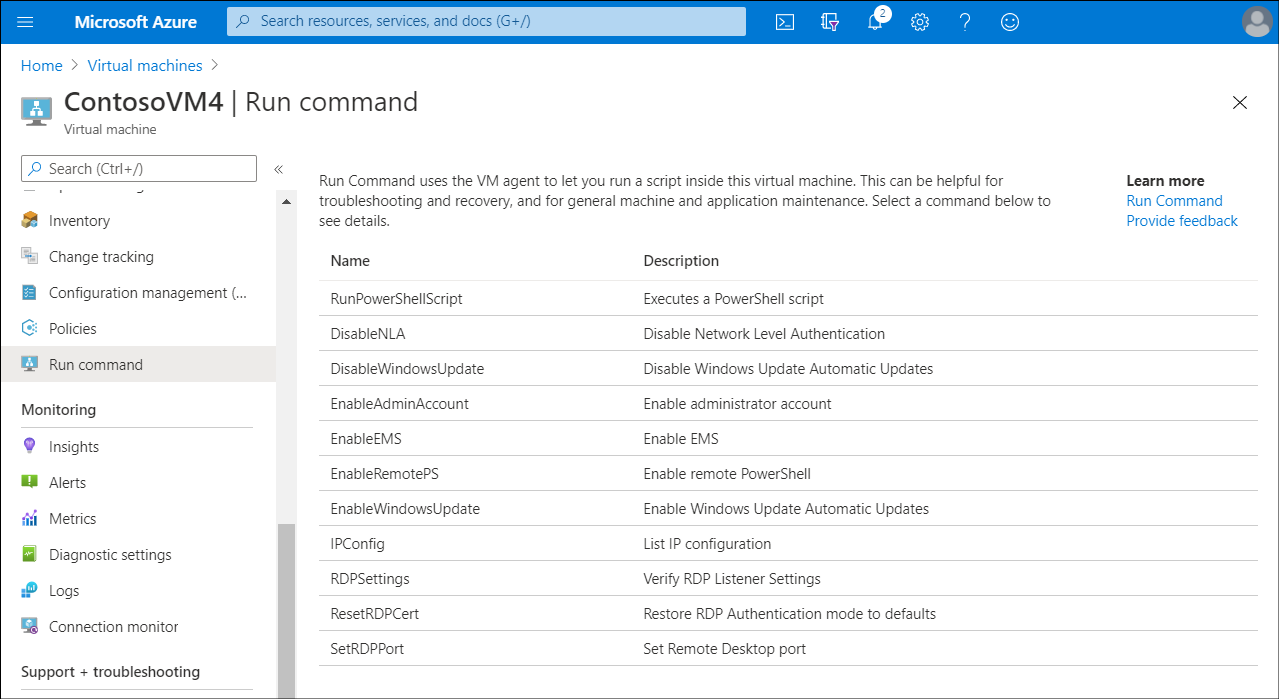Click the search magnifier in the sidebar box
Viewport: 1279px width, 699px height.
tap(36, 169)
